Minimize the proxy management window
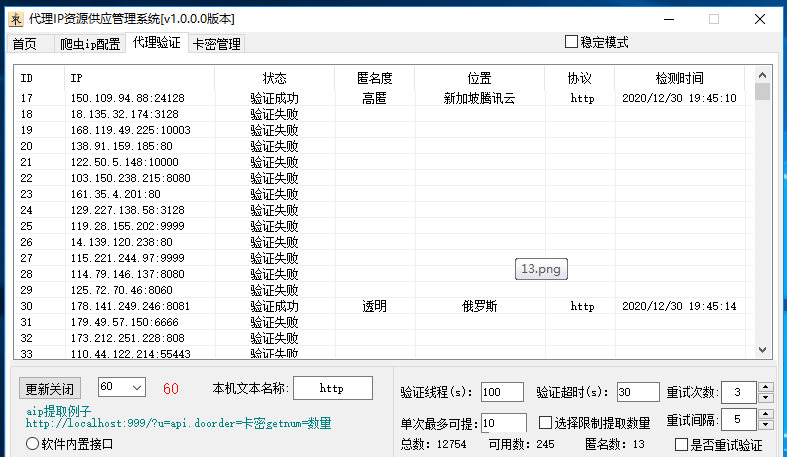The image size is (787, 457). [x=669, y=19]
